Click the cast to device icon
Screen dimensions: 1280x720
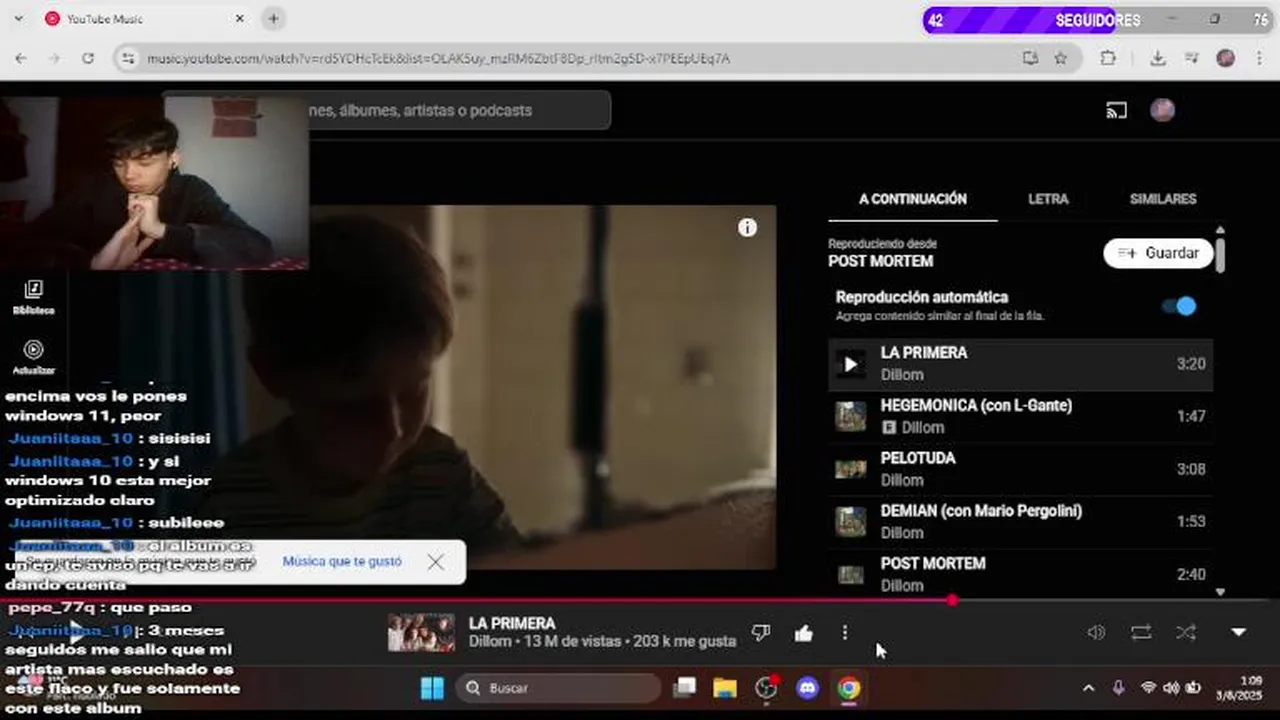(x=1117, y=110)
